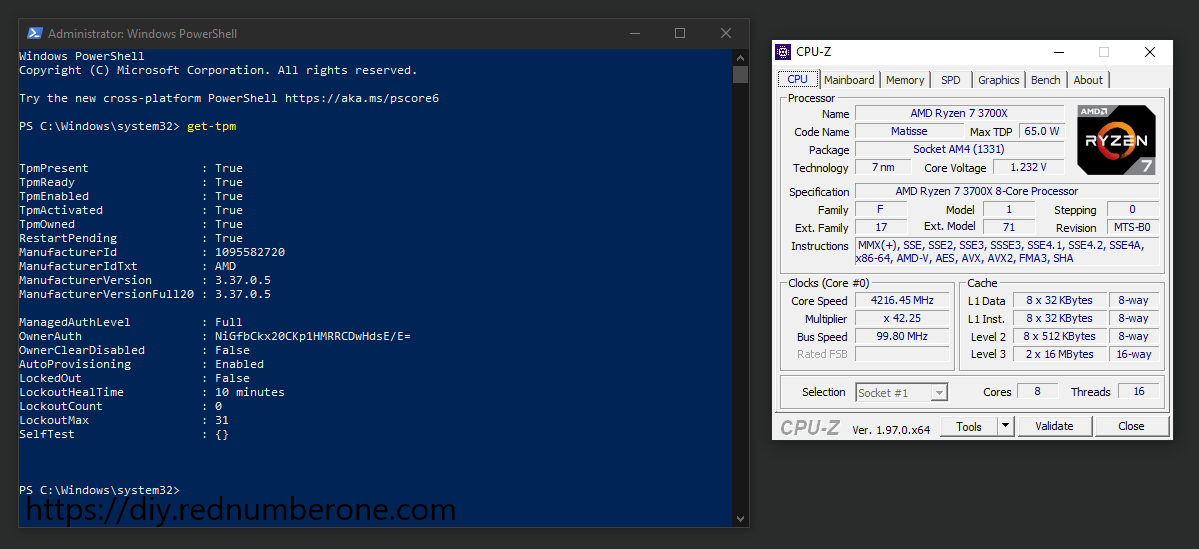This screenshot has width=1199, height=549.
Task: Click the get-tpm command text
Action: [212, 126]
